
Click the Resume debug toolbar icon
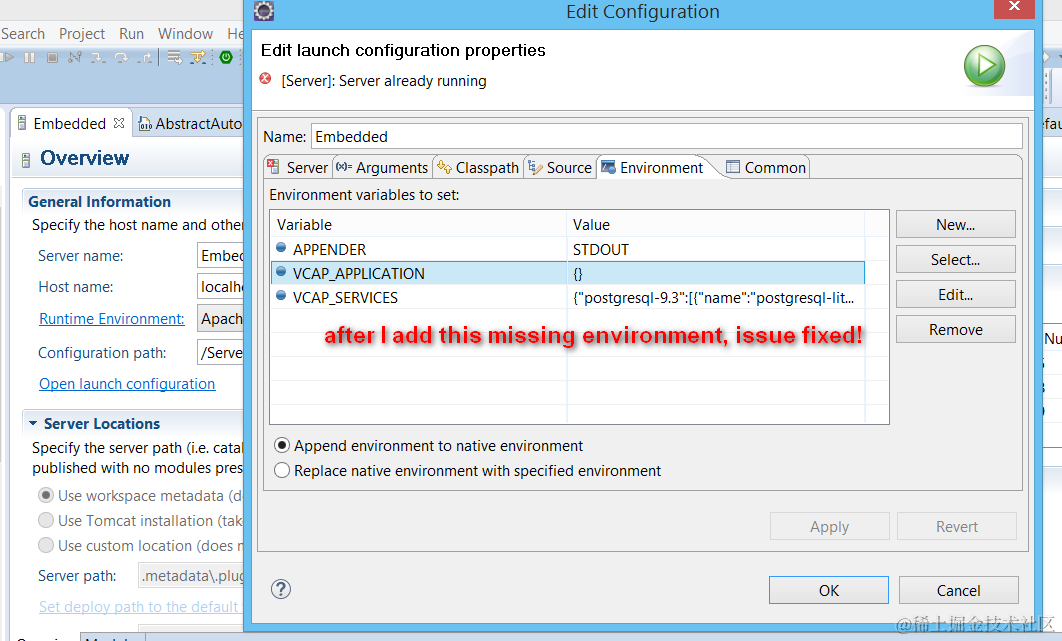(7, 58)
